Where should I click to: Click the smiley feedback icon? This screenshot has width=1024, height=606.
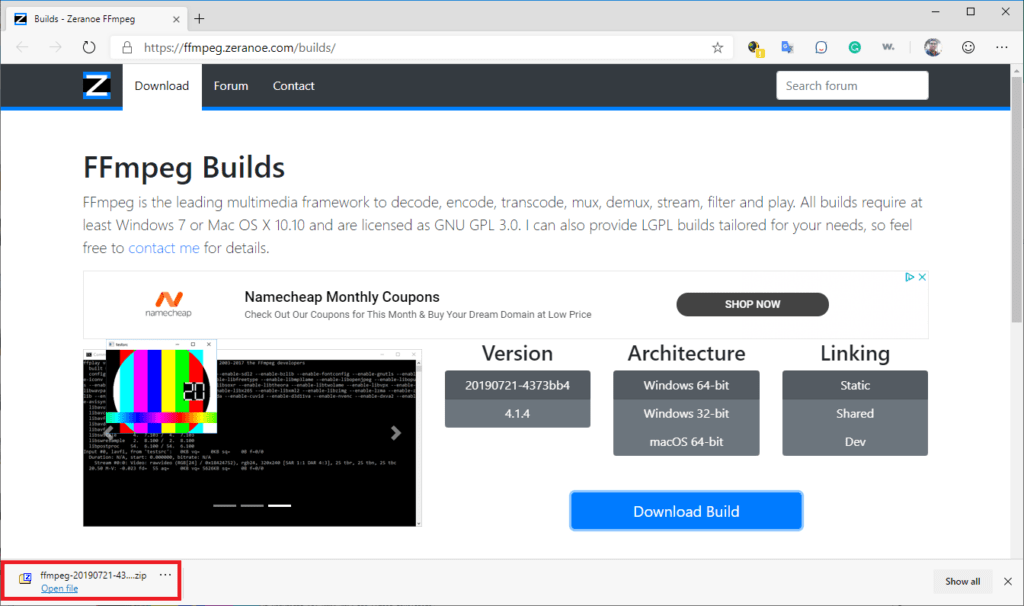[x=967, y=47]
